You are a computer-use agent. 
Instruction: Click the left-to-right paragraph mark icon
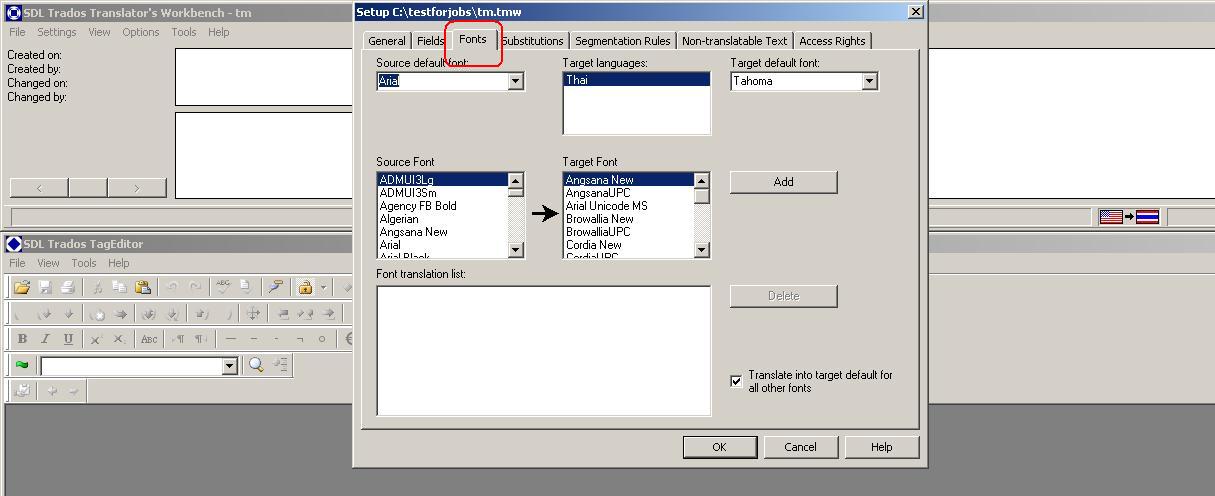coord(178,339)
